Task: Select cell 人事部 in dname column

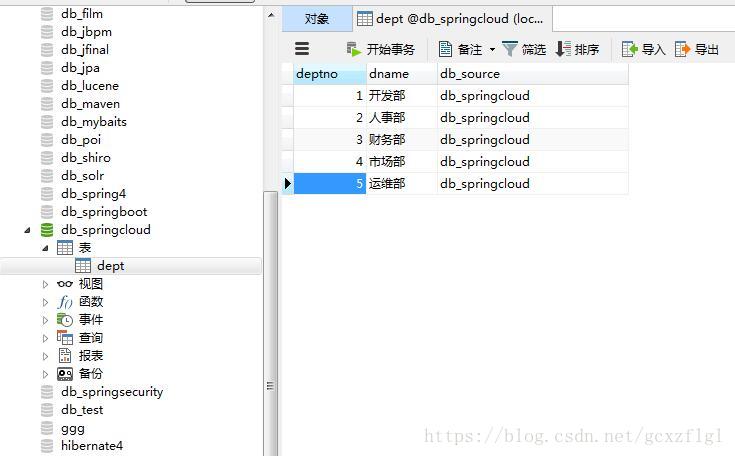Action: [x=401, y=118]
